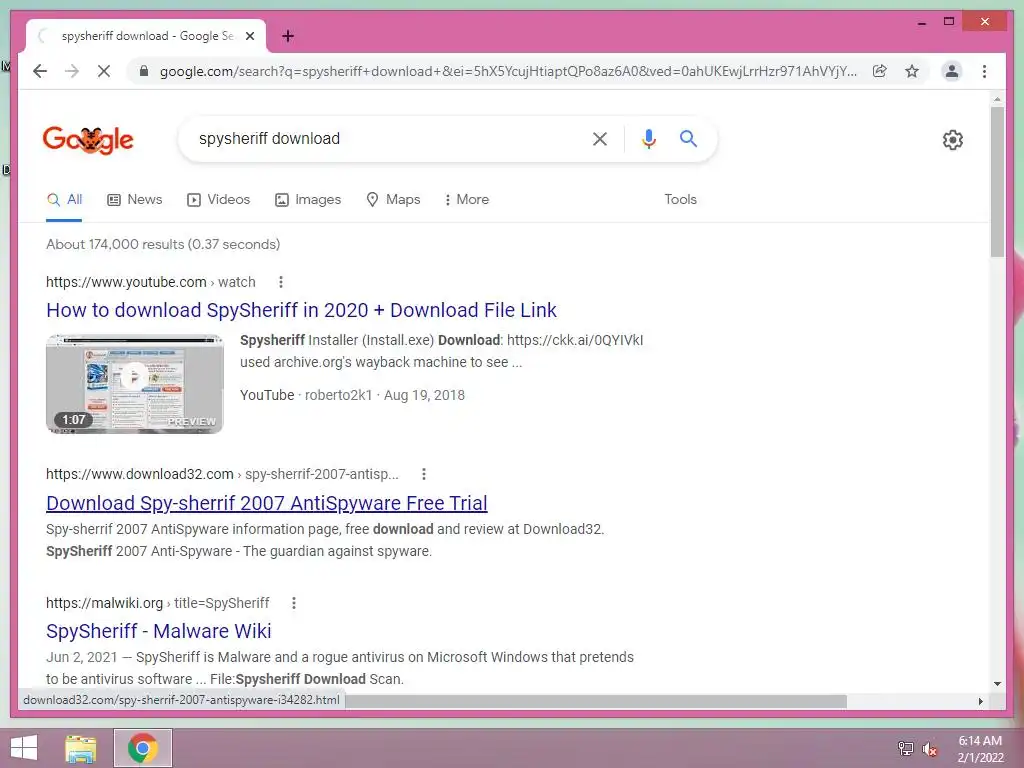This screenshot has width=1024, height=768.
Task: Close the spysheriff download tab
Action: coord(249,36)
